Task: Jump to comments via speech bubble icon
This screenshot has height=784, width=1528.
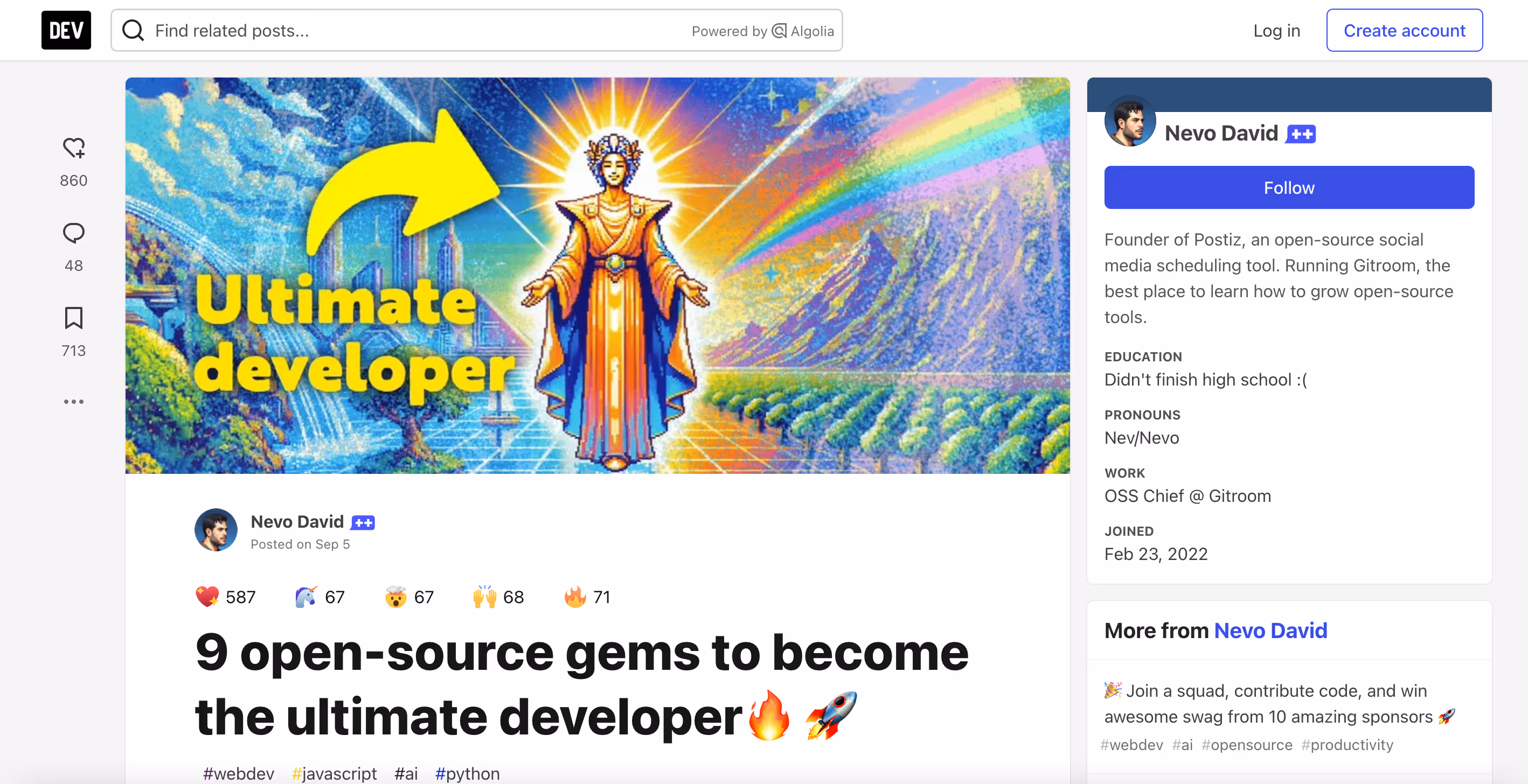Action: (x=74, y=233)
